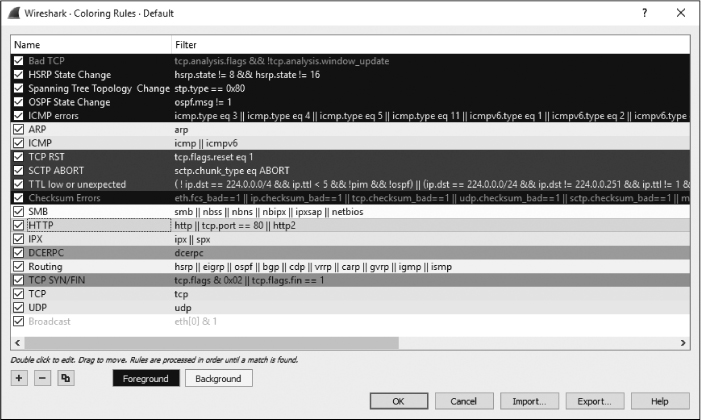
Task: Toggle the SMB rule checkbox
Action: [18, 212]
